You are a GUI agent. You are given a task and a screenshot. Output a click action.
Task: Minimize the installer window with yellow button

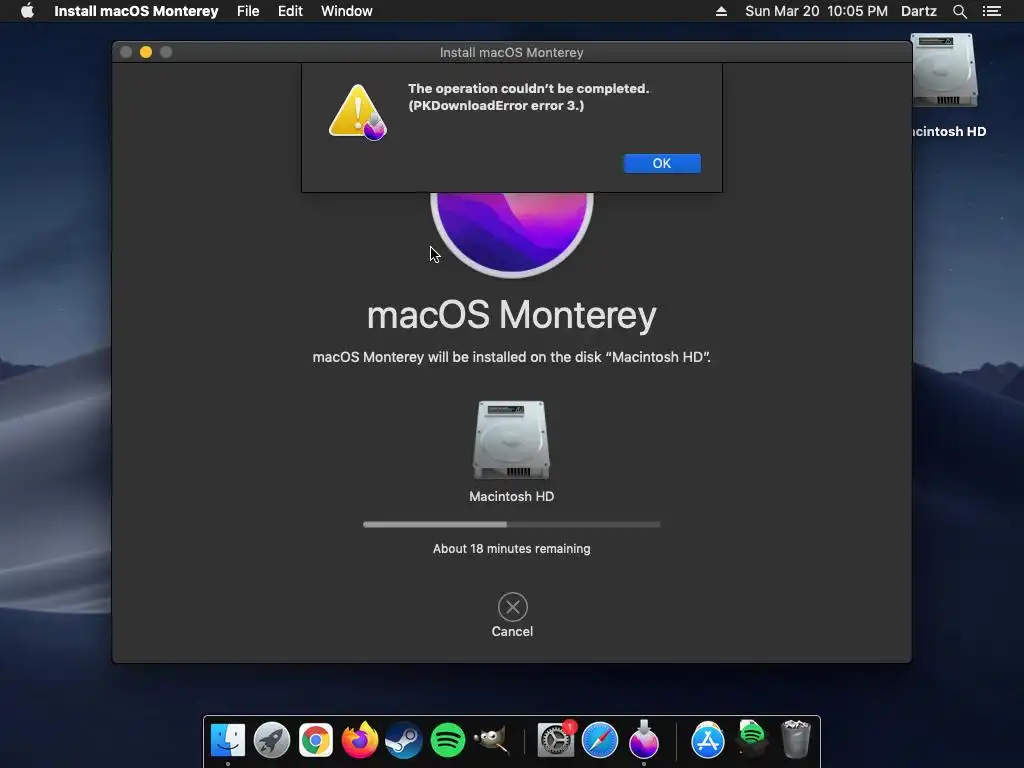[x=146, y=52]
